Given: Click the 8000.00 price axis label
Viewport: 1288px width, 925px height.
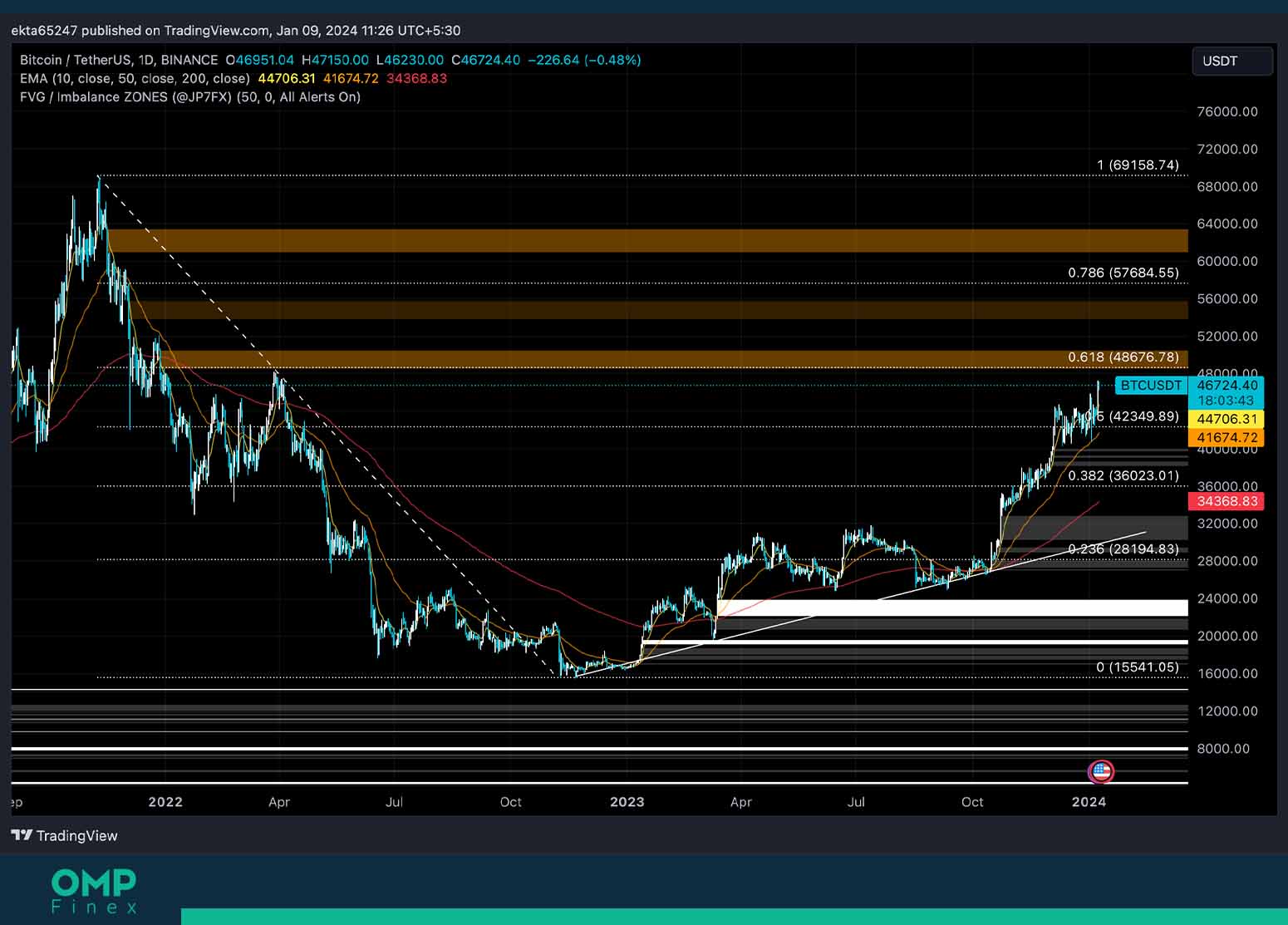Looking at the screenshot, I should point(1223,748).
